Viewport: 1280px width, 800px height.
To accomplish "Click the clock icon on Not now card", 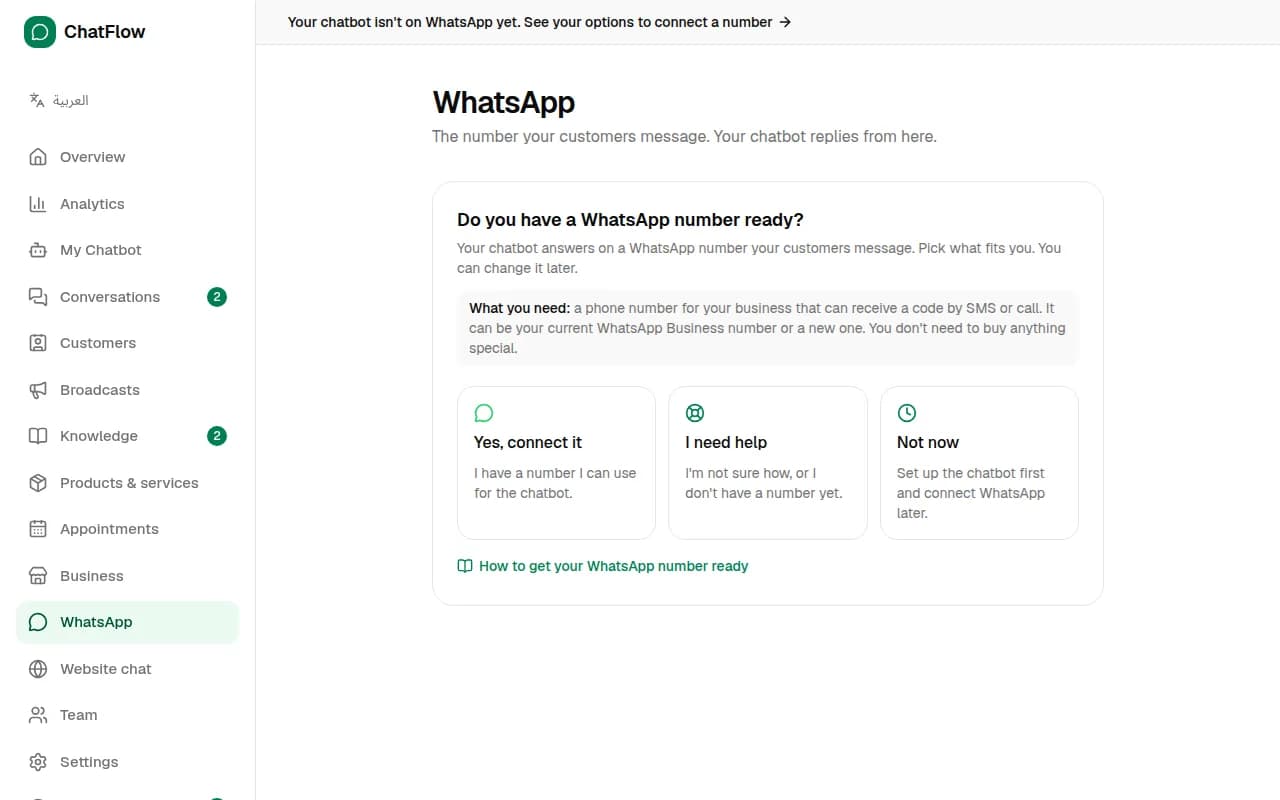I will 907,413.
